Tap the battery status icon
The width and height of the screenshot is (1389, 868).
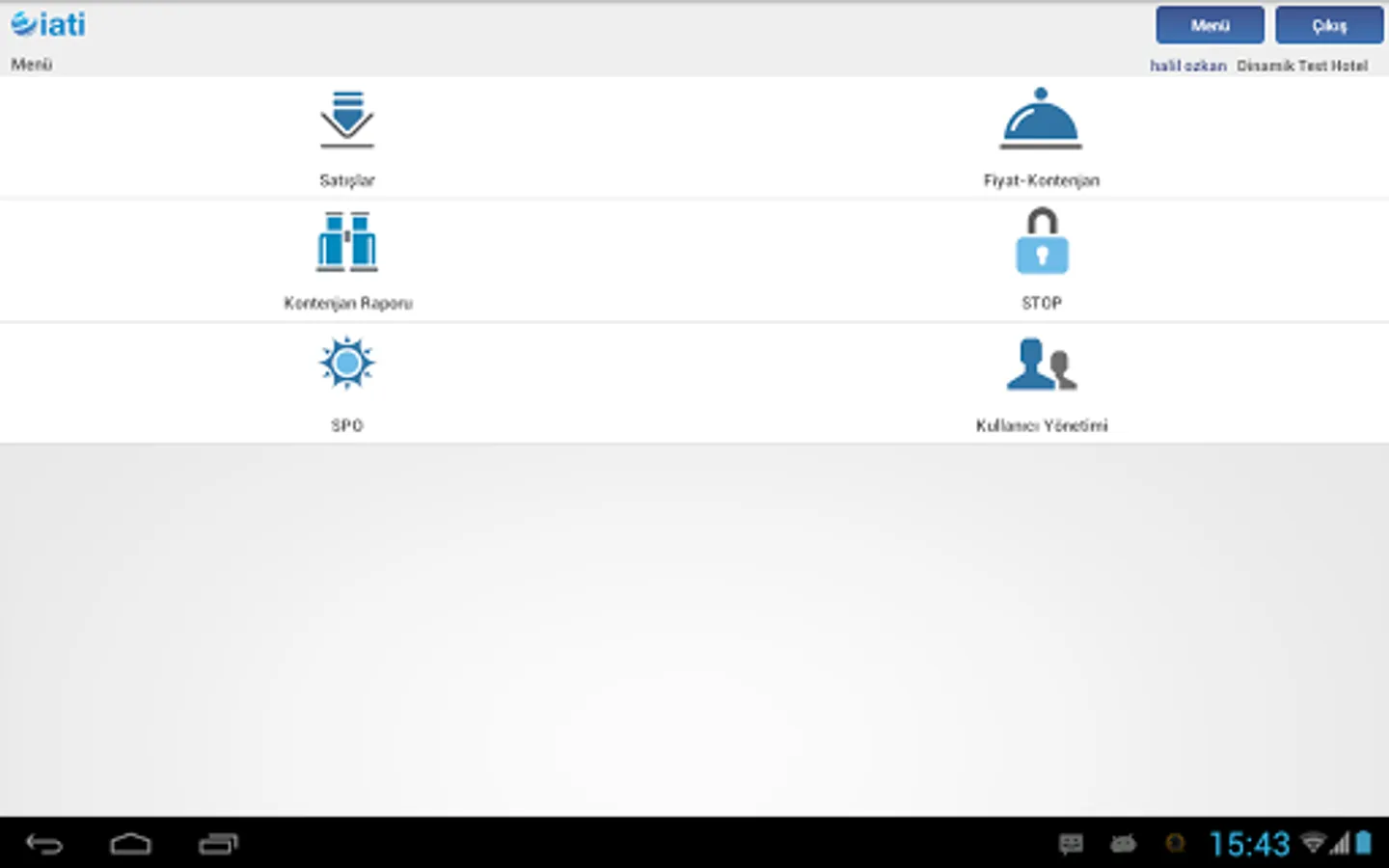[x=1363, y=843]
